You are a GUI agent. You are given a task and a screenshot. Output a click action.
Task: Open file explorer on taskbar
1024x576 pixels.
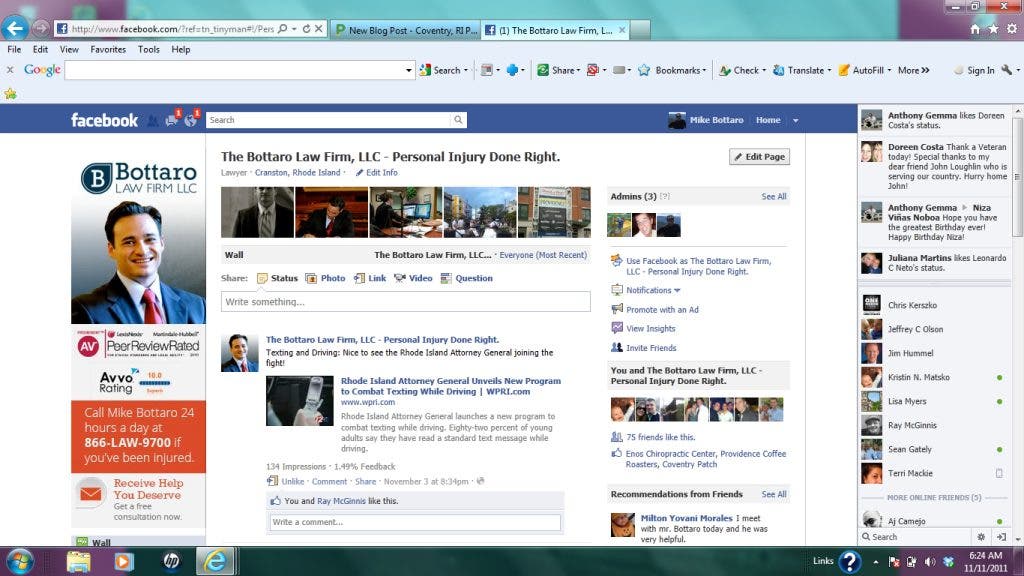click(x=78, y=561)
